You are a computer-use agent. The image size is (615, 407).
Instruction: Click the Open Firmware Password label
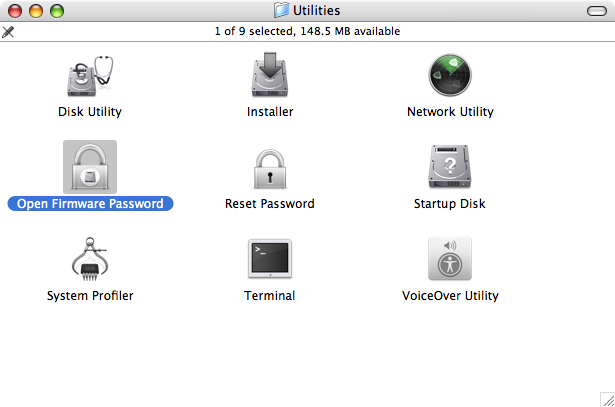pos(90,204)
